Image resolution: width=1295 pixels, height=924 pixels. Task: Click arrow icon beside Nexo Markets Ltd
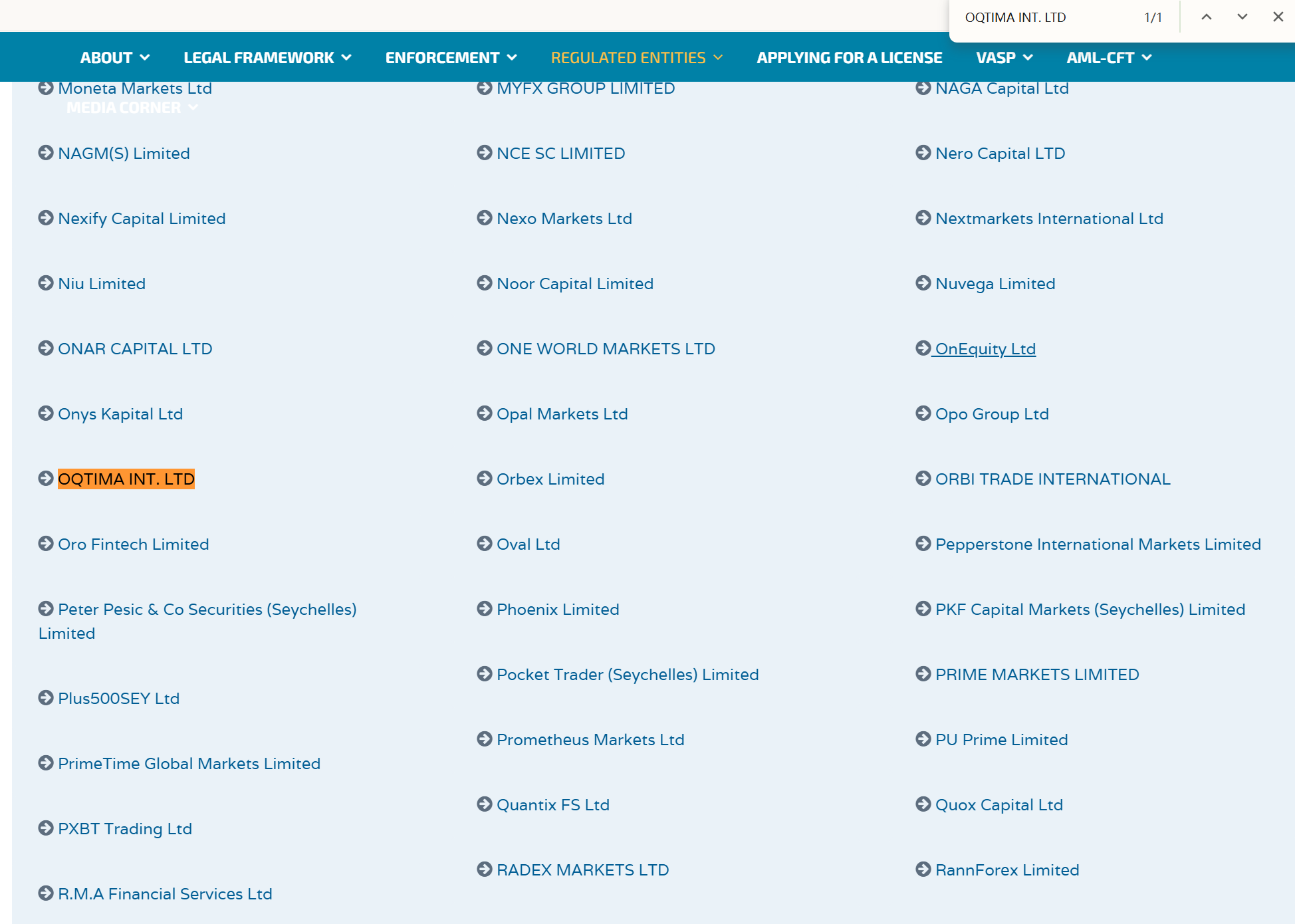(485, 218)
